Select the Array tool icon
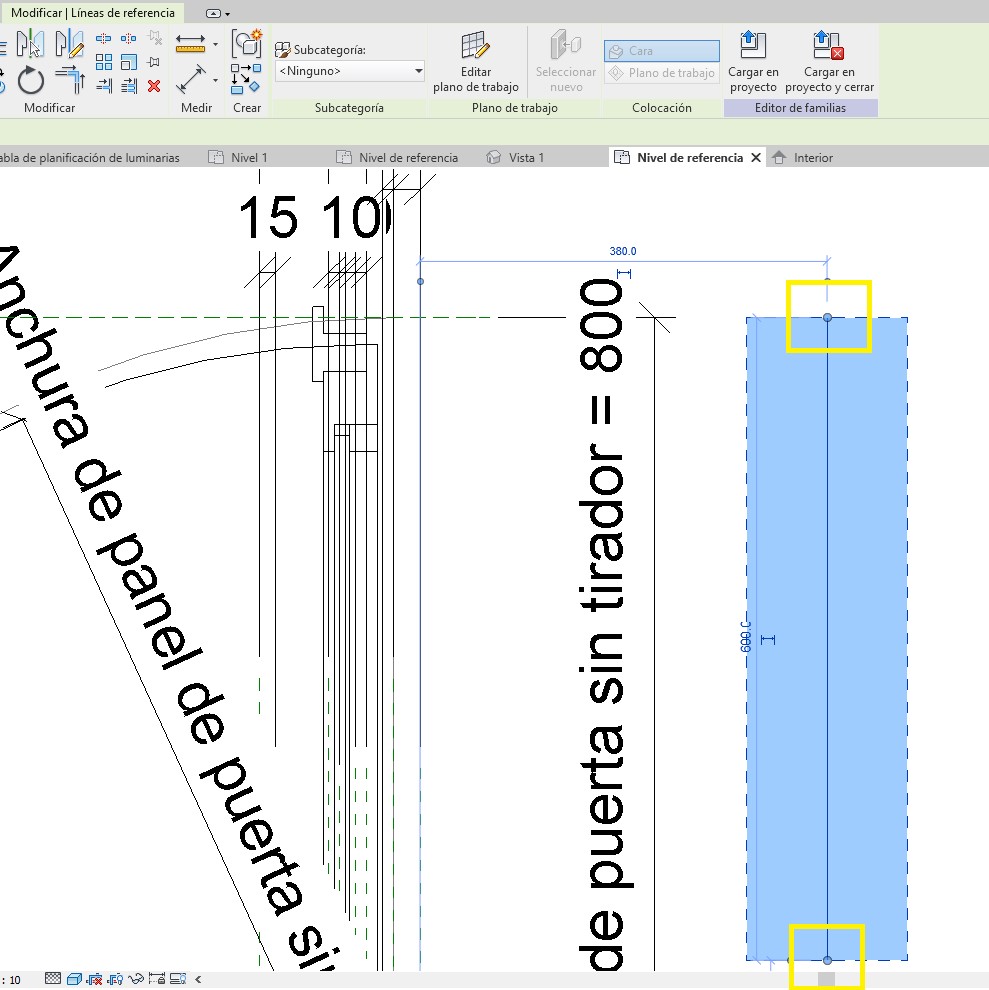 click(104, 62)
